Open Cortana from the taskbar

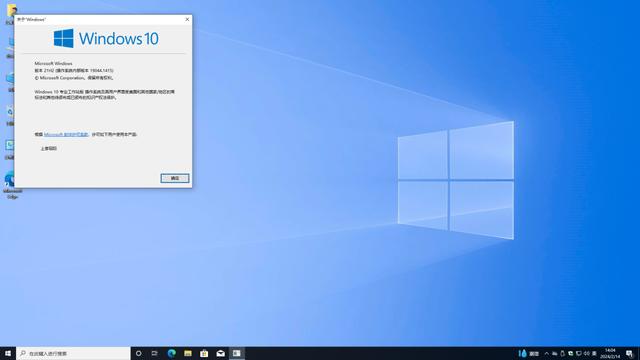[139, 353]
